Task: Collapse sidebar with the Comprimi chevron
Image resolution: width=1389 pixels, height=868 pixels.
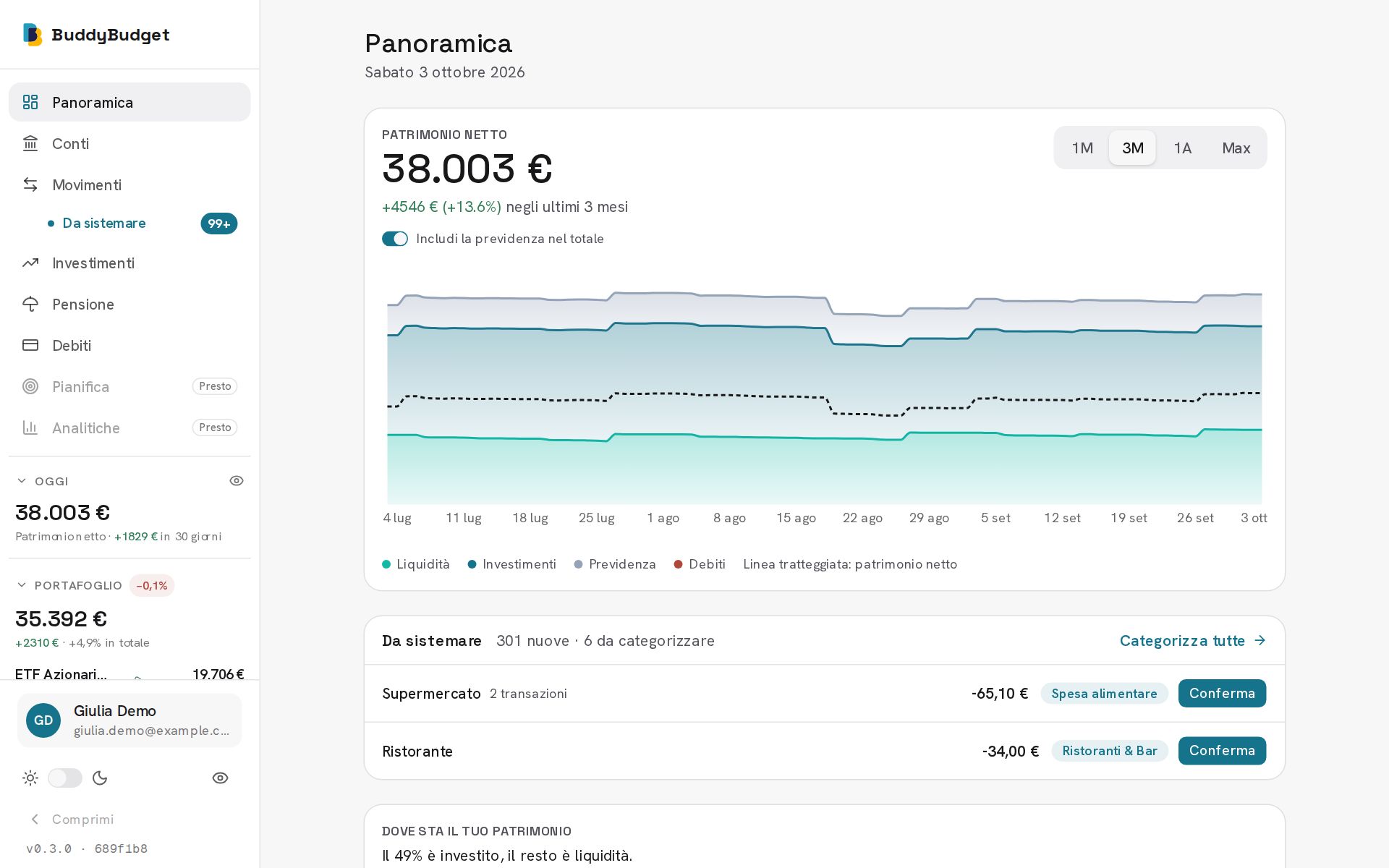Action: click(35, 819)
